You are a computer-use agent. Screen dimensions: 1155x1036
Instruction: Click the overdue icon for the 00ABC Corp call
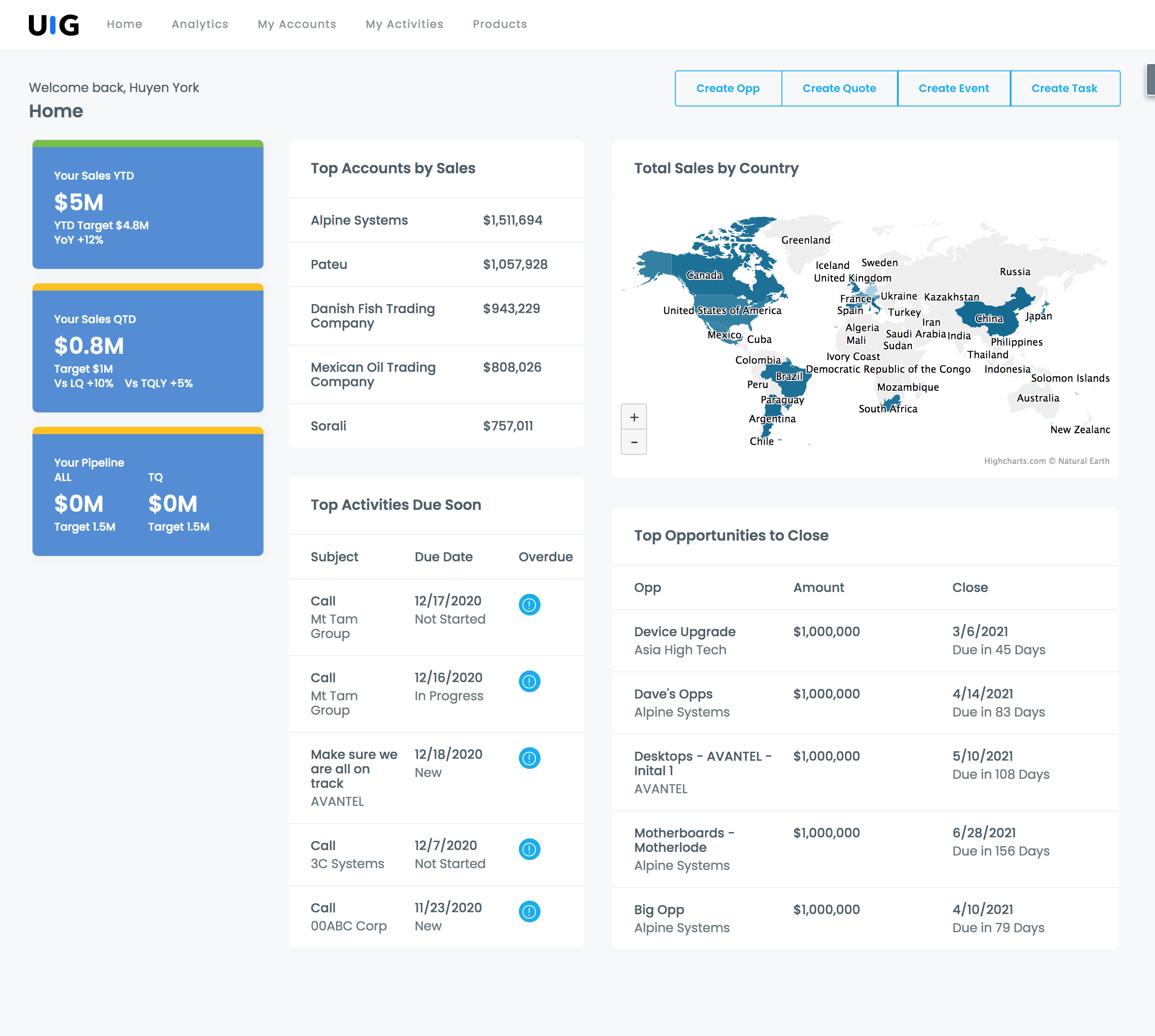click(529, 912)
